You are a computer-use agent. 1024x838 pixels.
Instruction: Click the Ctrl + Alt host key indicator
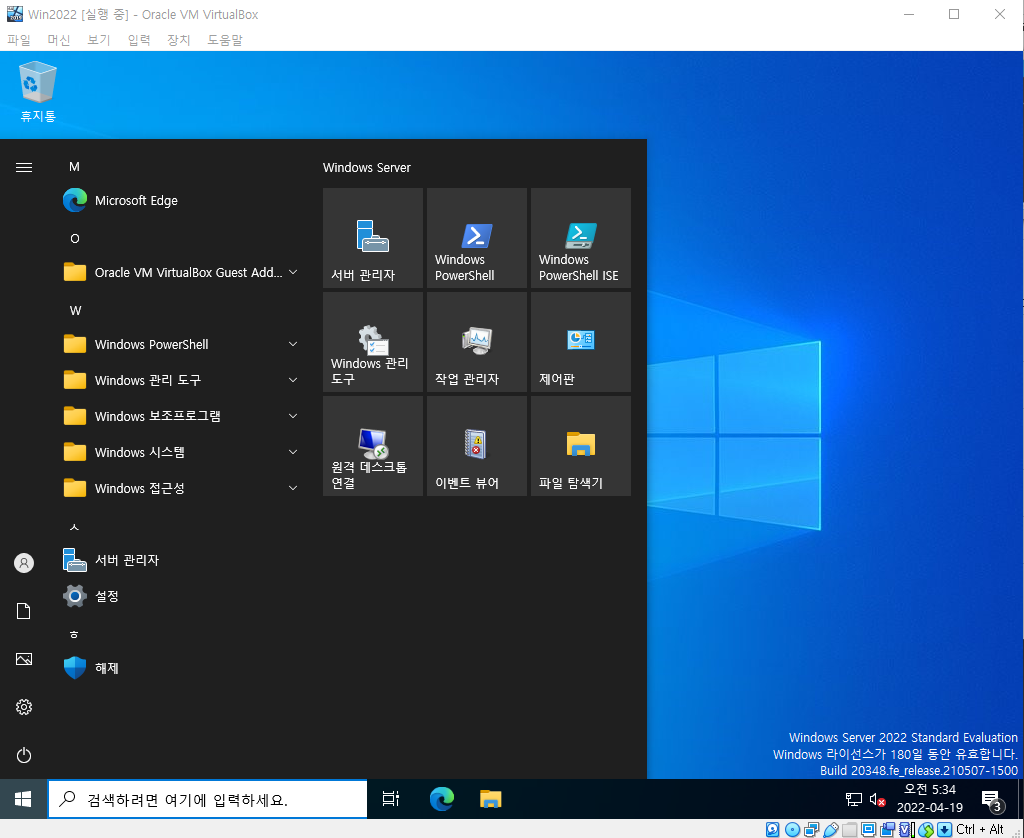tap(980, 830)
